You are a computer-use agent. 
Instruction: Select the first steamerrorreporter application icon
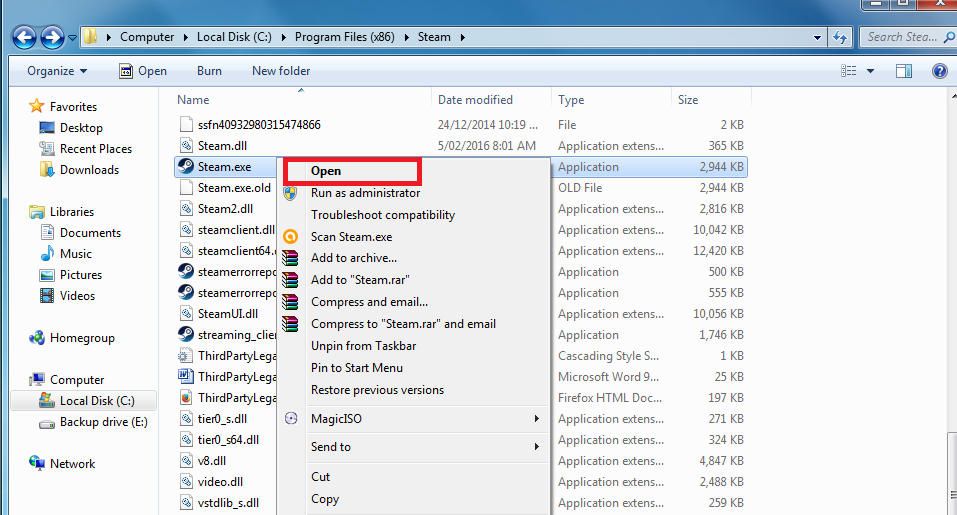click(x=186, y=272)
